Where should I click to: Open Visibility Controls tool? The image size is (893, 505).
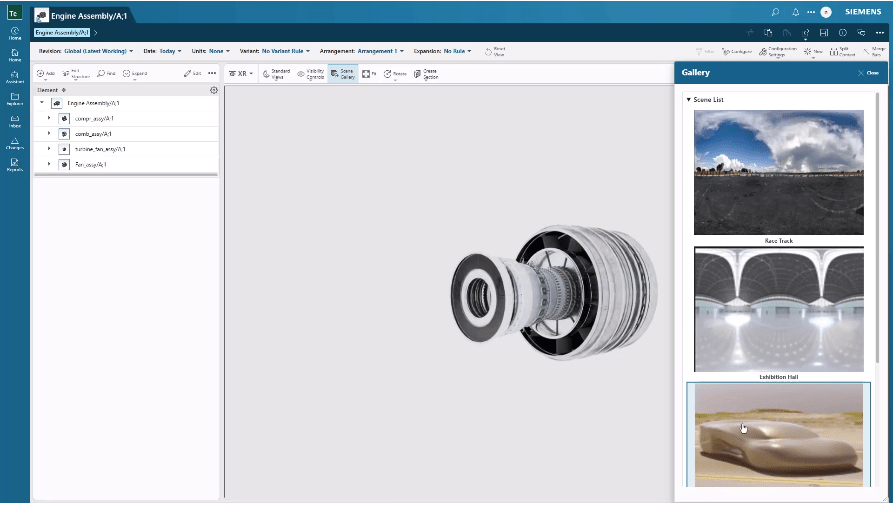pos(310,73)
